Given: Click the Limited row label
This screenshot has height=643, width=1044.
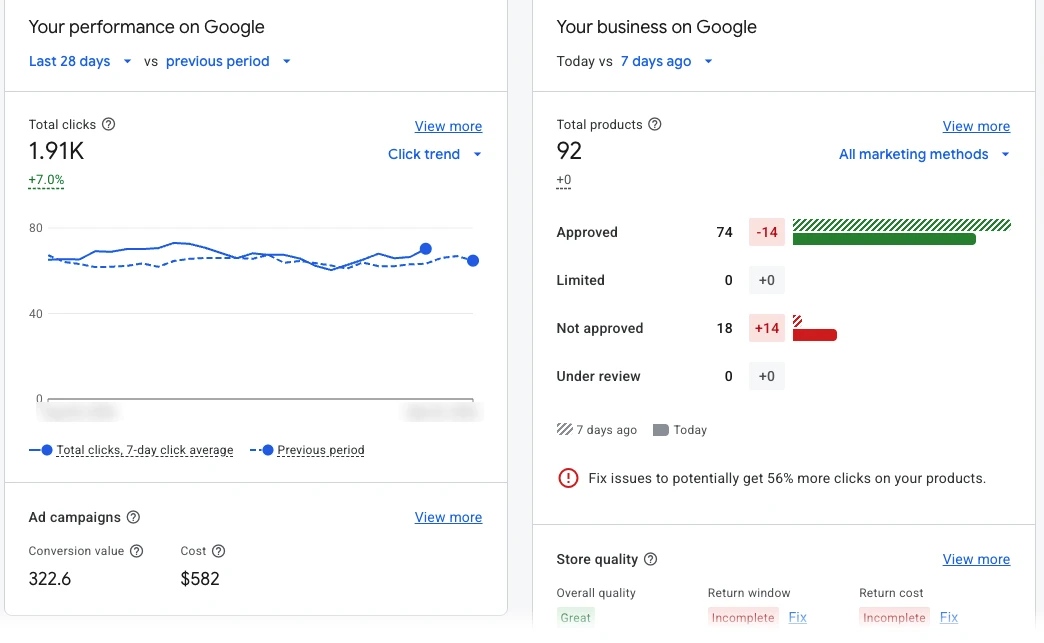Looking at the screenshot, I should click(581, 280).
